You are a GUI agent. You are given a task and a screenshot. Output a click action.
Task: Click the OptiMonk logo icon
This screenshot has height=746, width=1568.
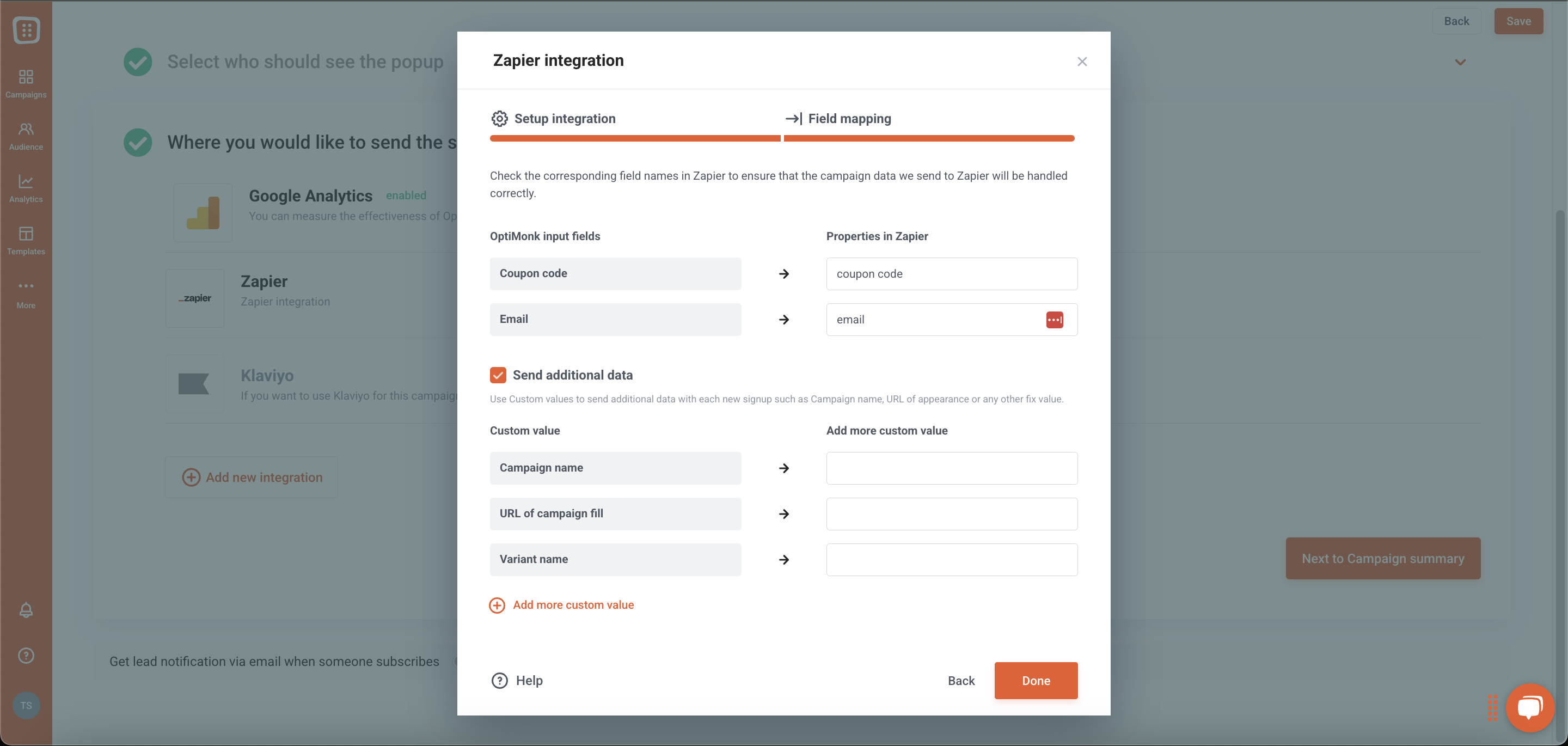coord(26,30)
